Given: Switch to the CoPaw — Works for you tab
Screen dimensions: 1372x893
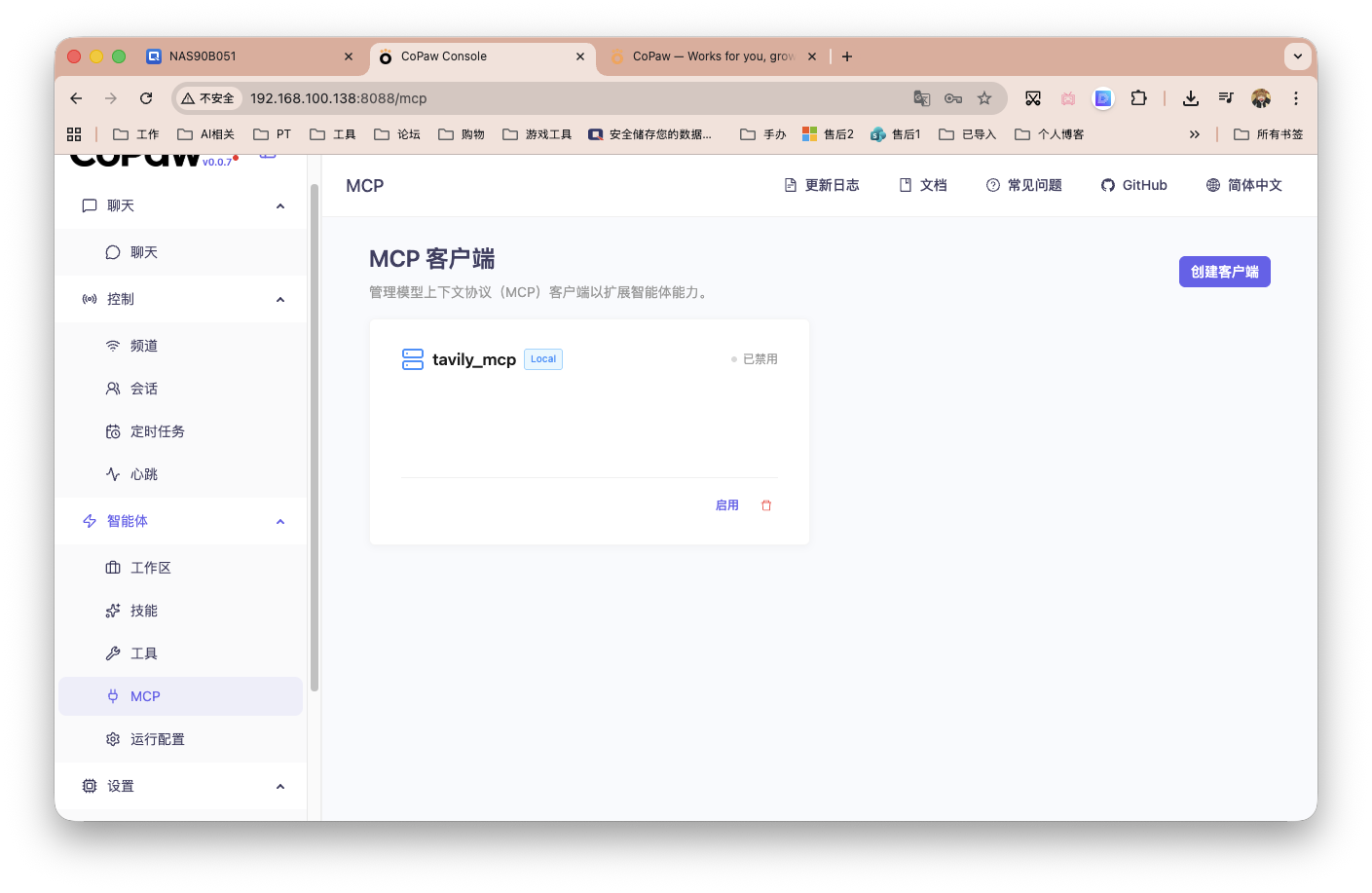Looking at the screenshot, I should tap(713, 56).
